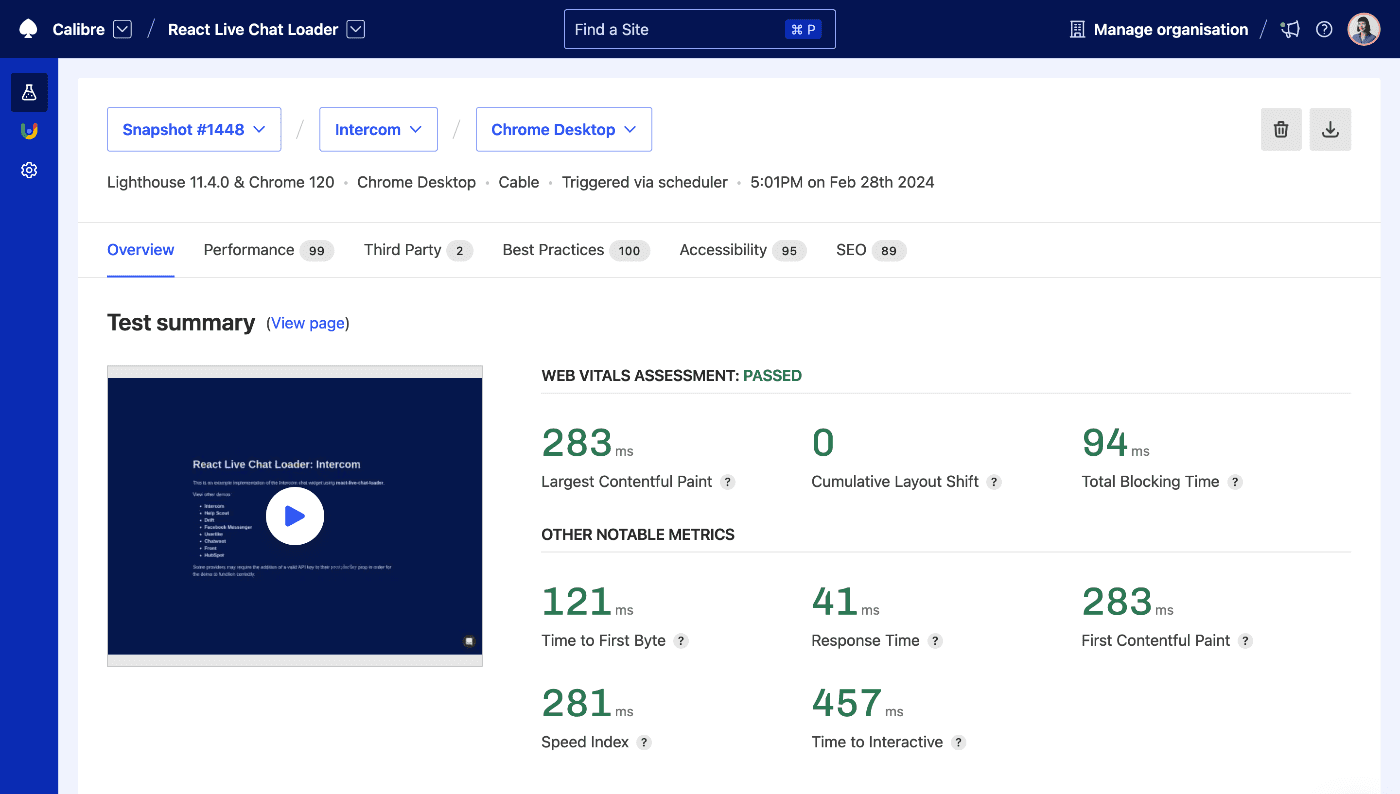The height and width of the screenshot is (794, 1400).
Task: Click the colorful shield icon in sidebar
Action: click(x=29, y=131)
